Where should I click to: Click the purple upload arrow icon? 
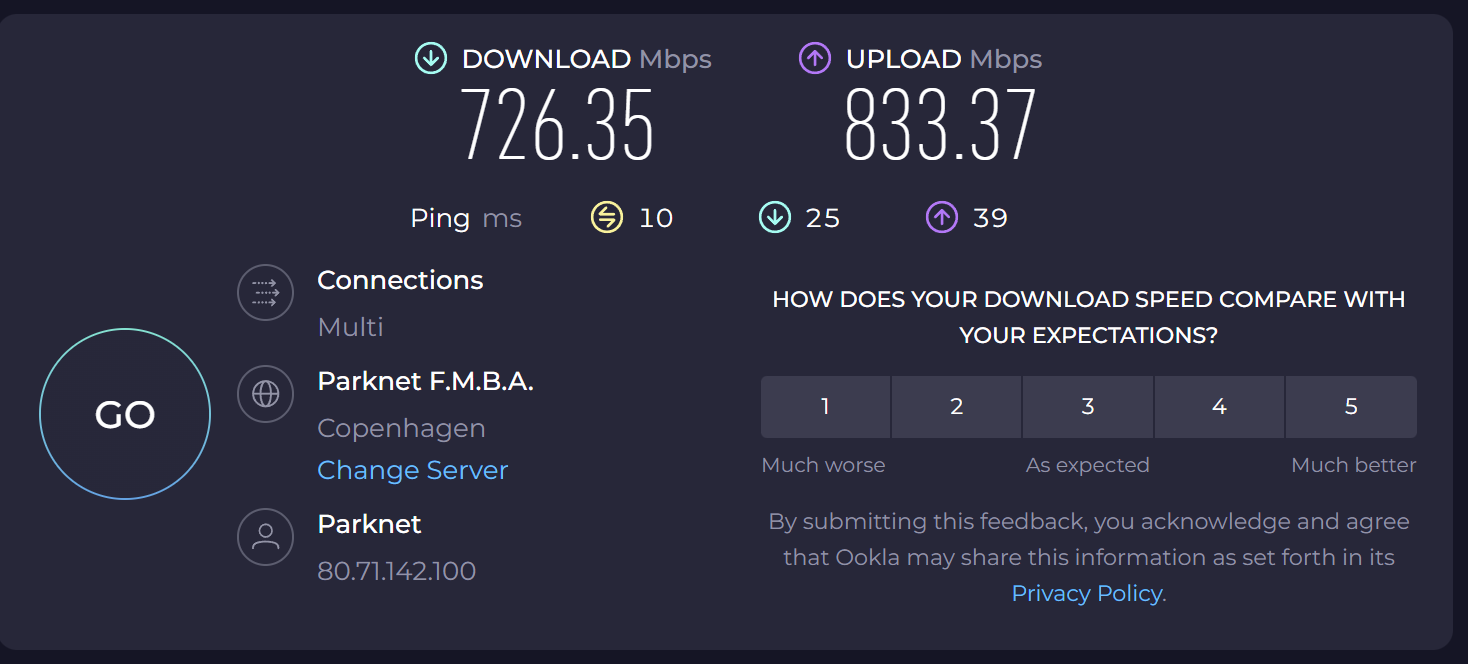click(815, 59)
